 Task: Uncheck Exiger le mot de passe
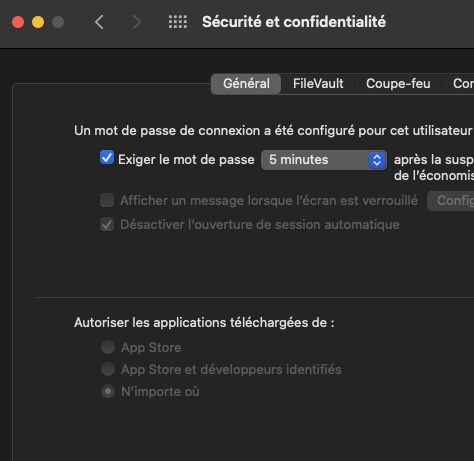(x=107, y=158)
